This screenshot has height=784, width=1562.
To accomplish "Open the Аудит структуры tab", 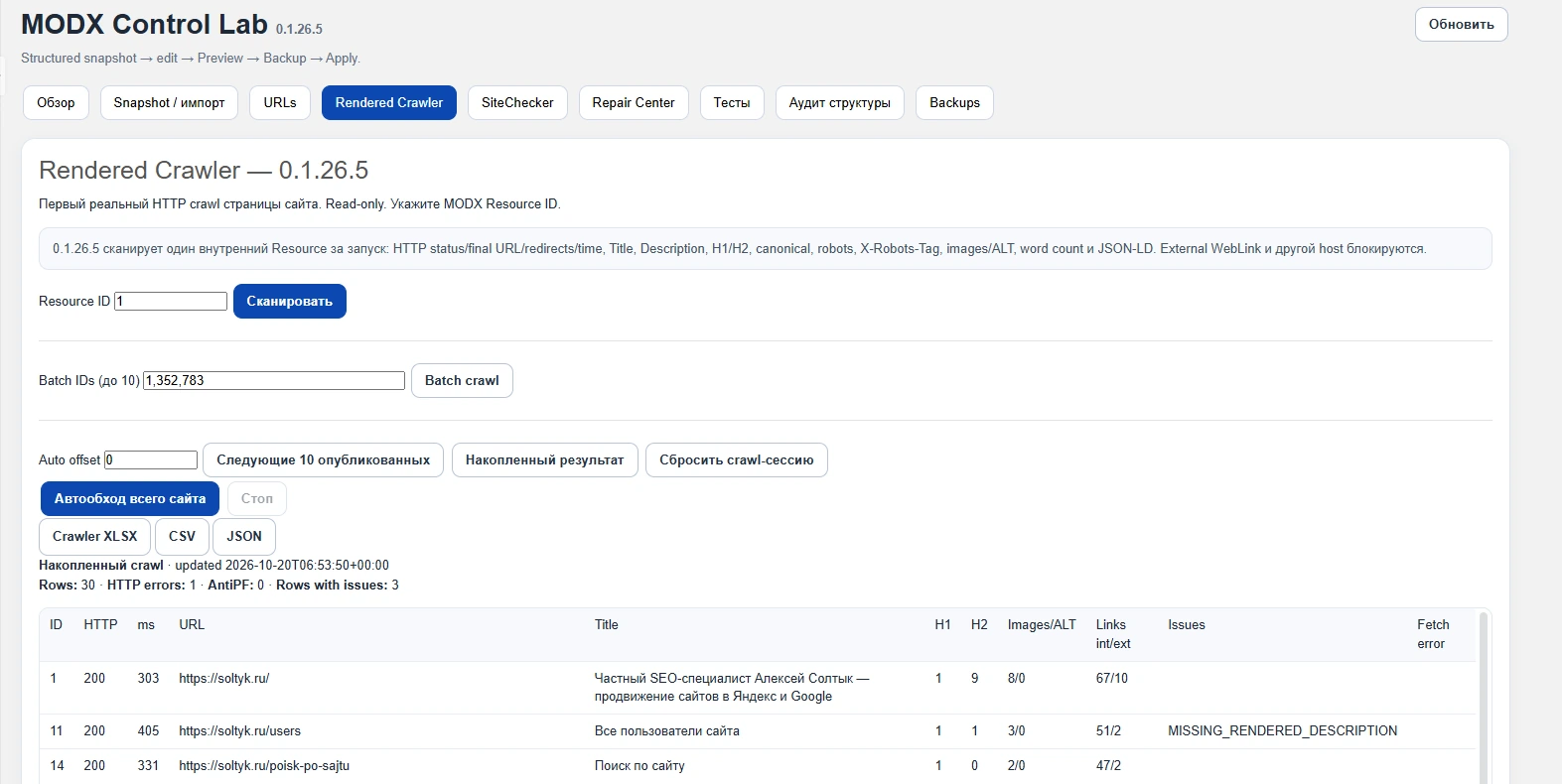I will tap(840, 102).
